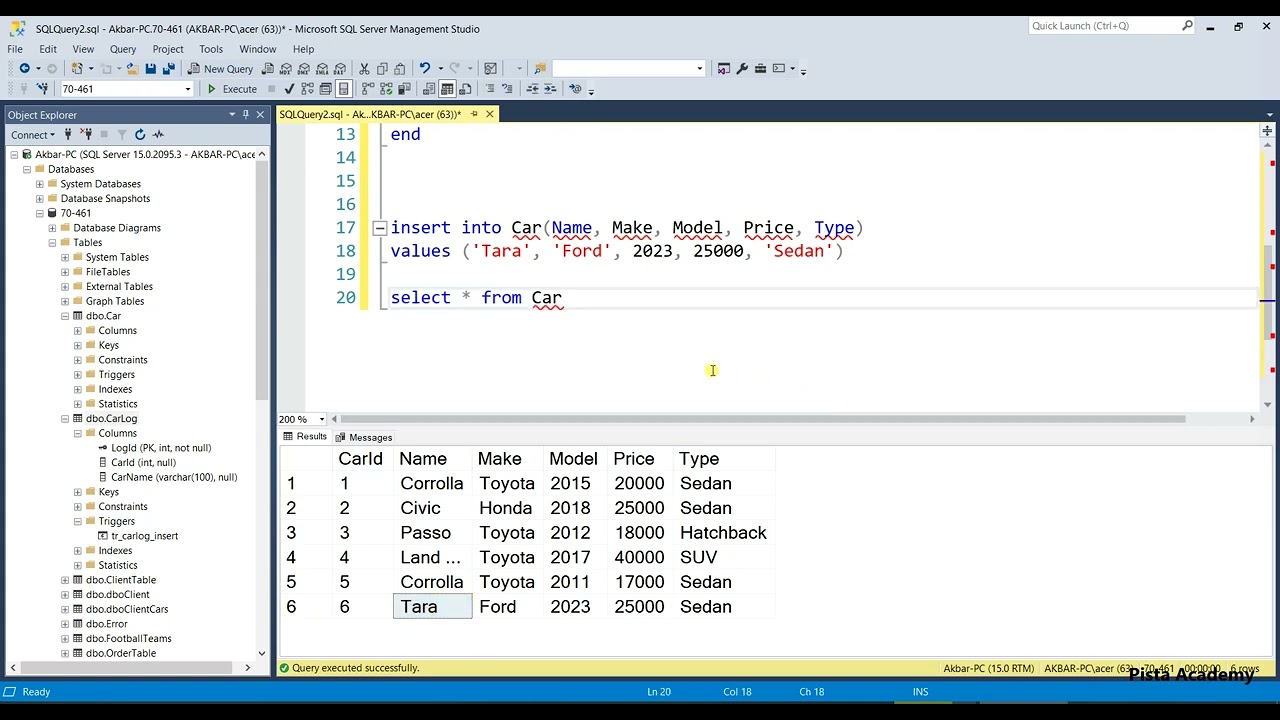Viewport: 1280px width, 720px height.
Task: Click the Navigate Backward arrow icon
Action: (x=24, y=69)
